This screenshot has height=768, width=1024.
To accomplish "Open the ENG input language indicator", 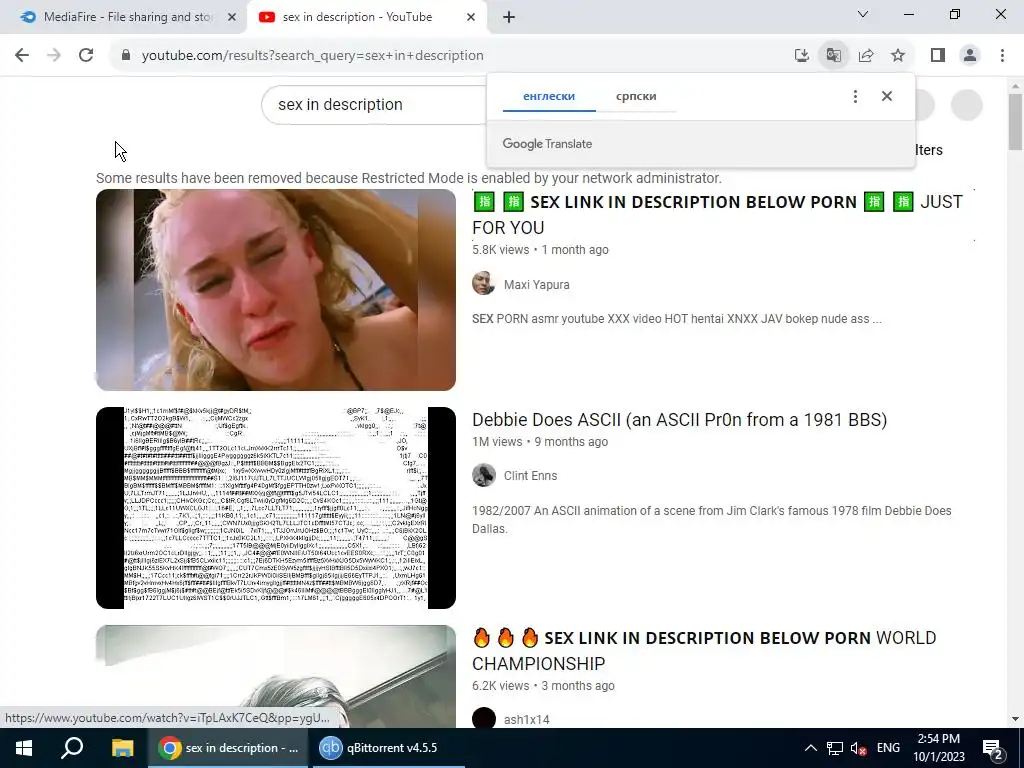I will pyautogui.click(x=888, y=748).
